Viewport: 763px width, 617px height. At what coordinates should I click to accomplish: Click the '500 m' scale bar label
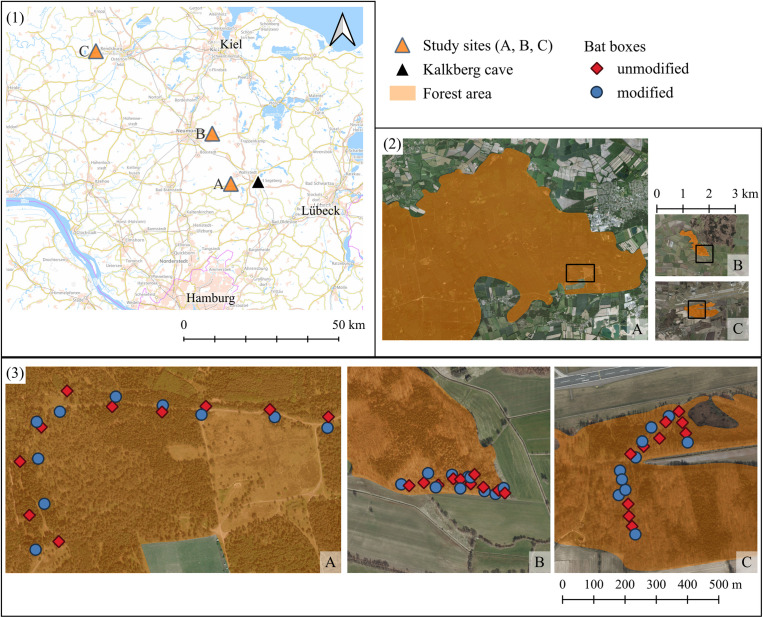[726, 584]
